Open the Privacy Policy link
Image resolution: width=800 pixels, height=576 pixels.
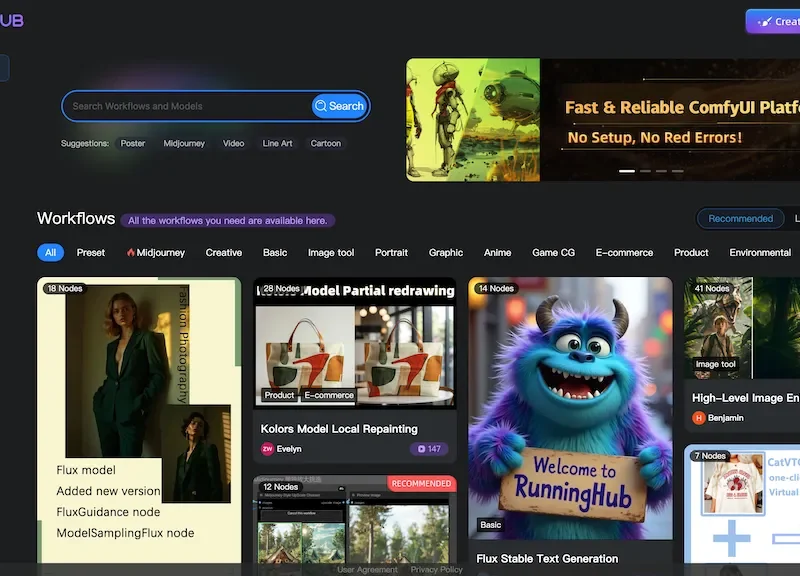click(436, 569)
